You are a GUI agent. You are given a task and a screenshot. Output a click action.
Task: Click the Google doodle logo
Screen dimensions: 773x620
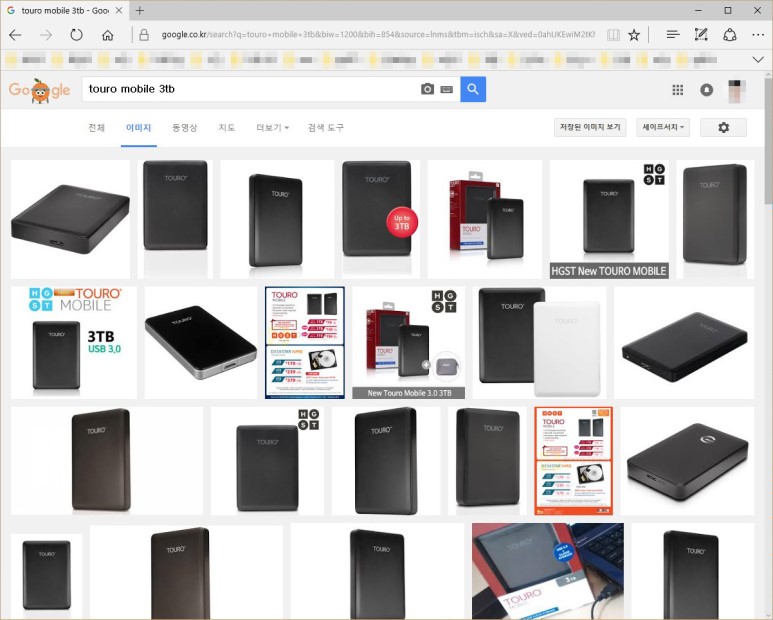click(x=39, y=90)
